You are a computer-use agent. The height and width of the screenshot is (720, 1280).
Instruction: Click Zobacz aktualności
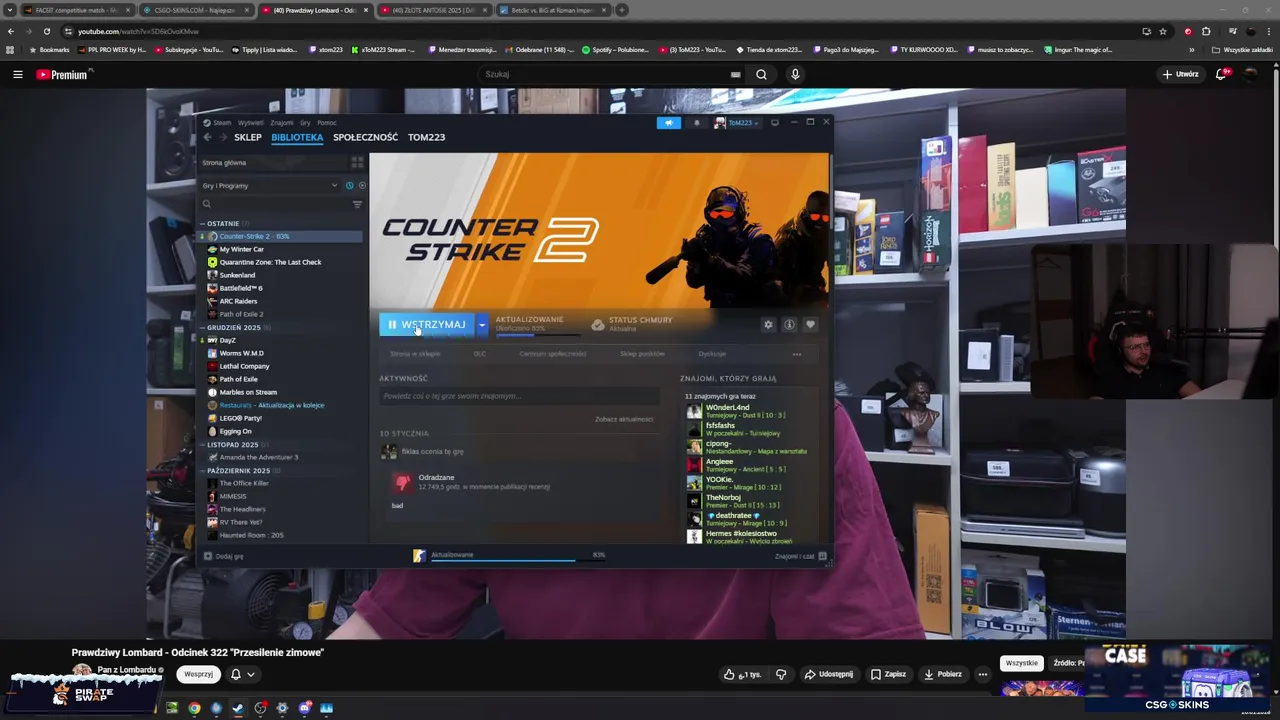click(x=624, y=419)
